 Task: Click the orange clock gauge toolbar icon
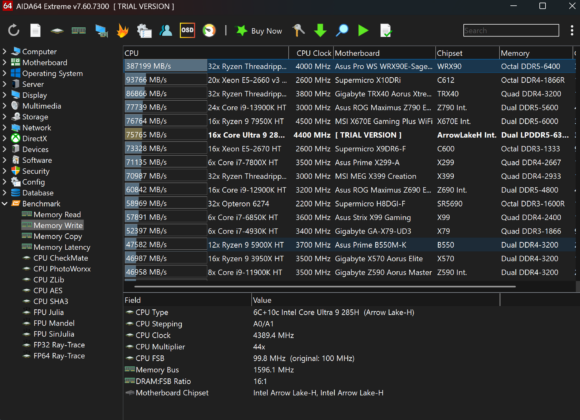point(209,30)
